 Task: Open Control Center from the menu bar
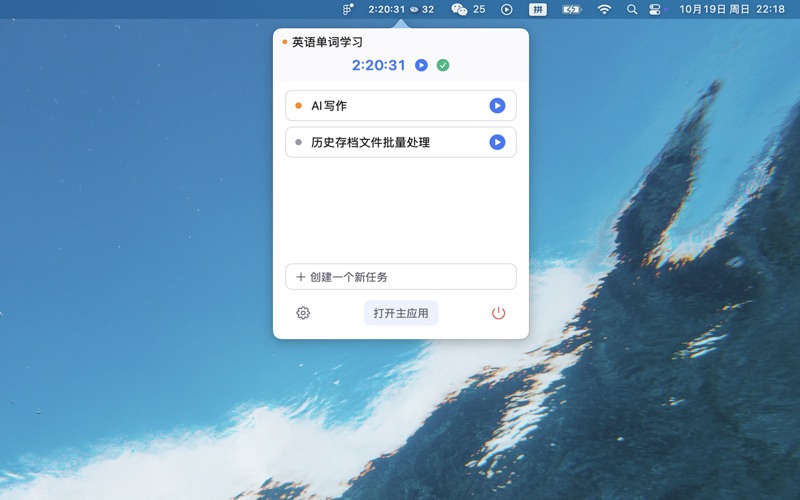point(655,9)
